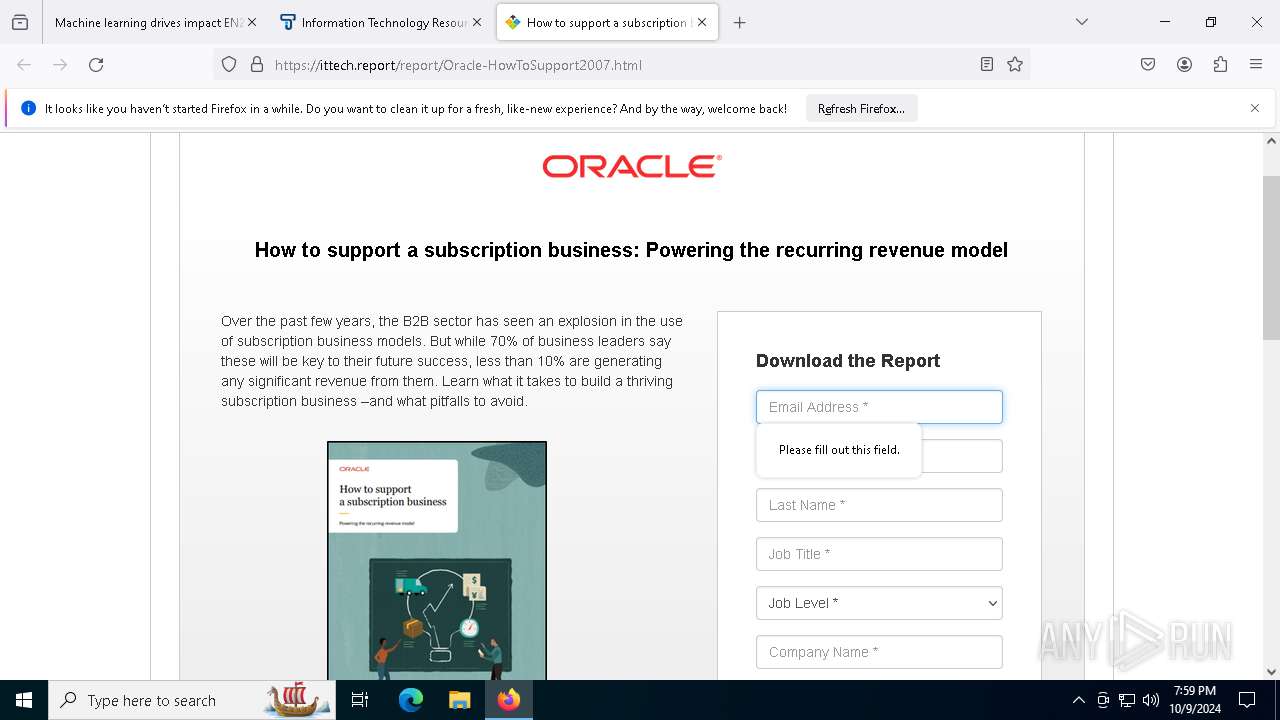Click the Job Title field

pos(879,554)
